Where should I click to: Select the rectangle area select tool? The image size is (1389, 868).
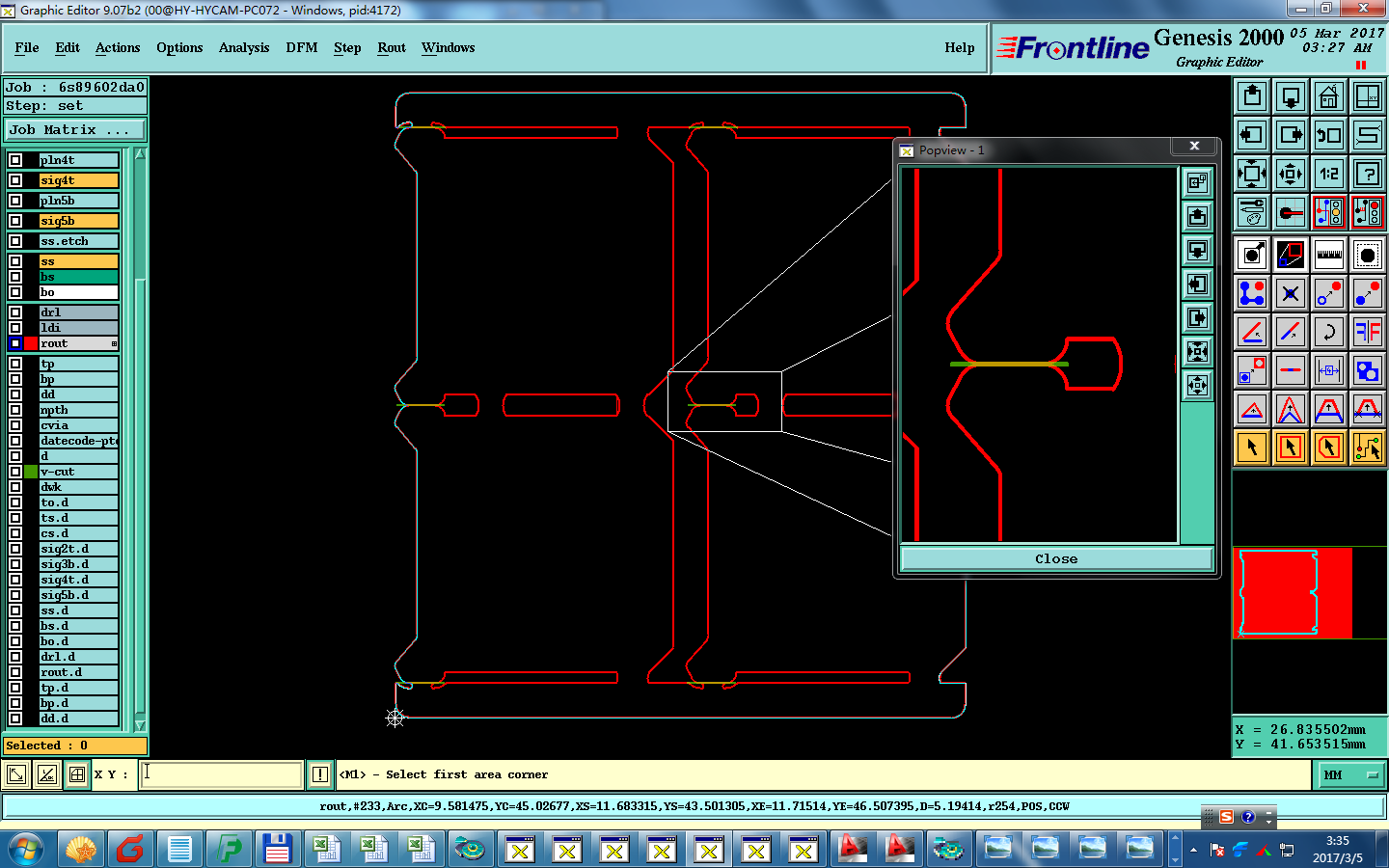(1290, 448)
